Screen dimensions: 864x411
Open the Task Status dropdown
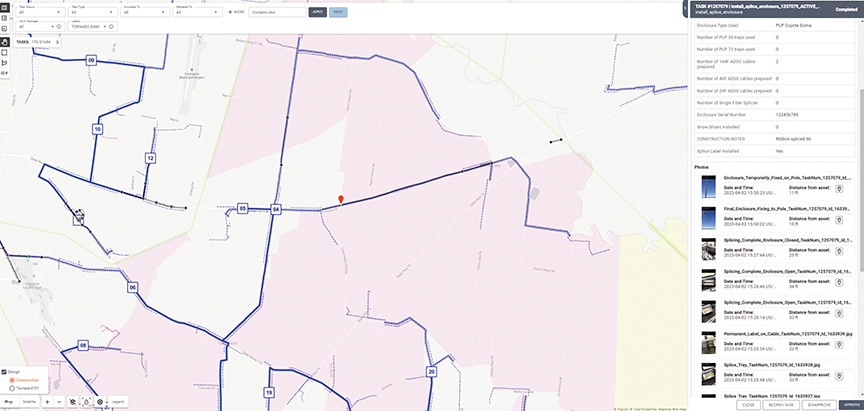[x=40, y=13]
